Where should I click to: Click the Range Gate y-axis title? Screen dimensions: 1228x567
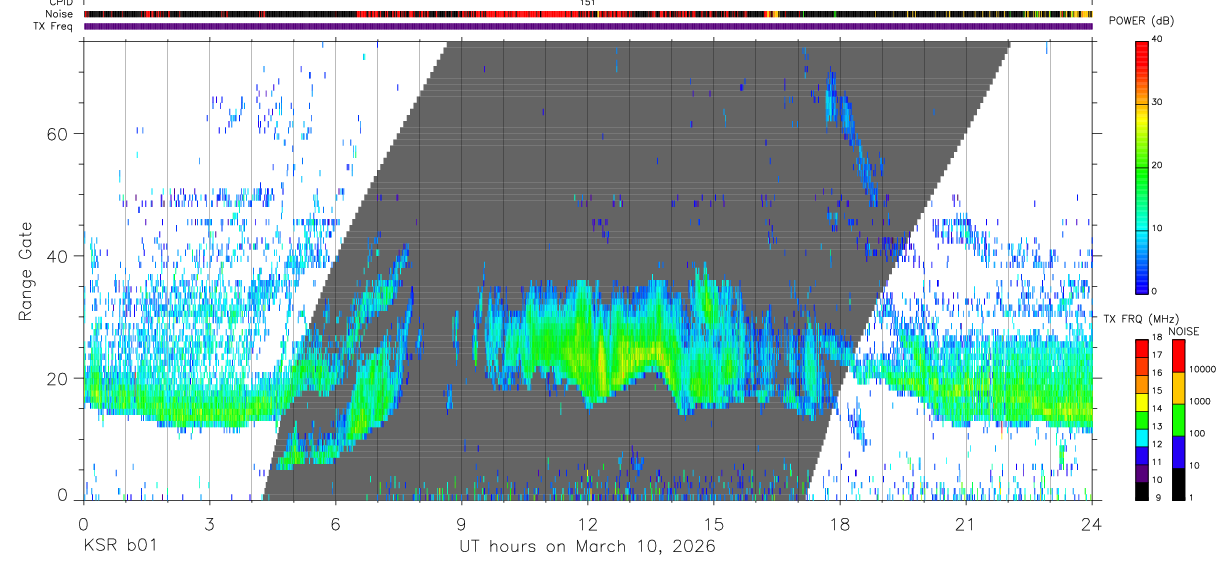coord(25,271)
